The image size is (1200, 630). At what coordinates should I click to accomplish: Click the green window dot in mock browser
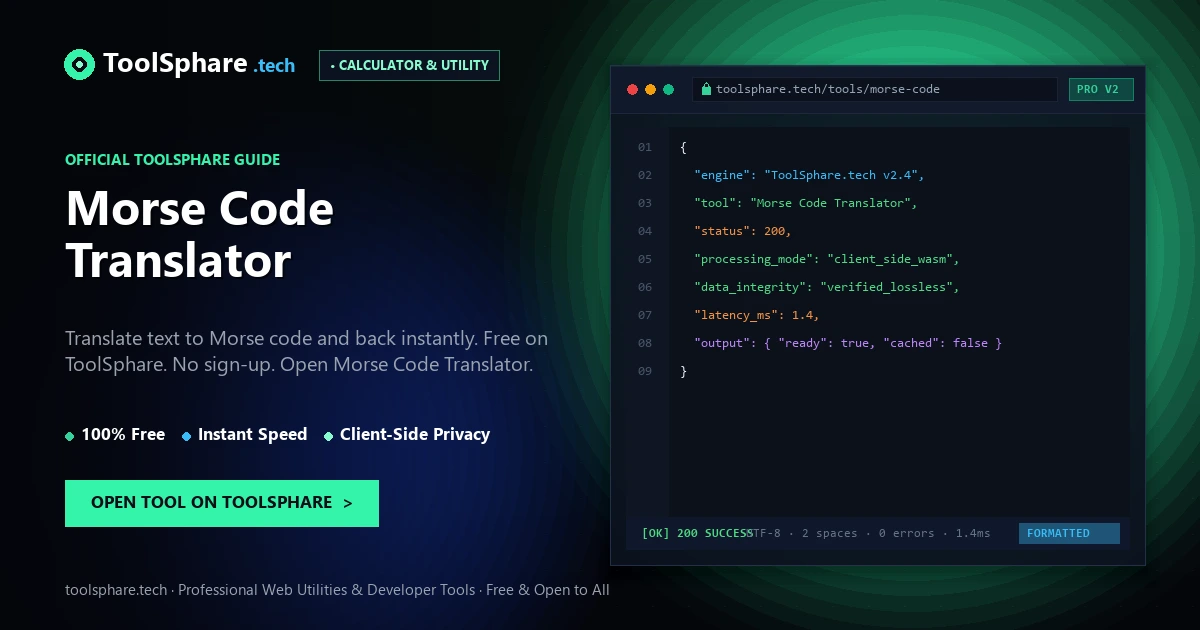click(x=668, y=89)
